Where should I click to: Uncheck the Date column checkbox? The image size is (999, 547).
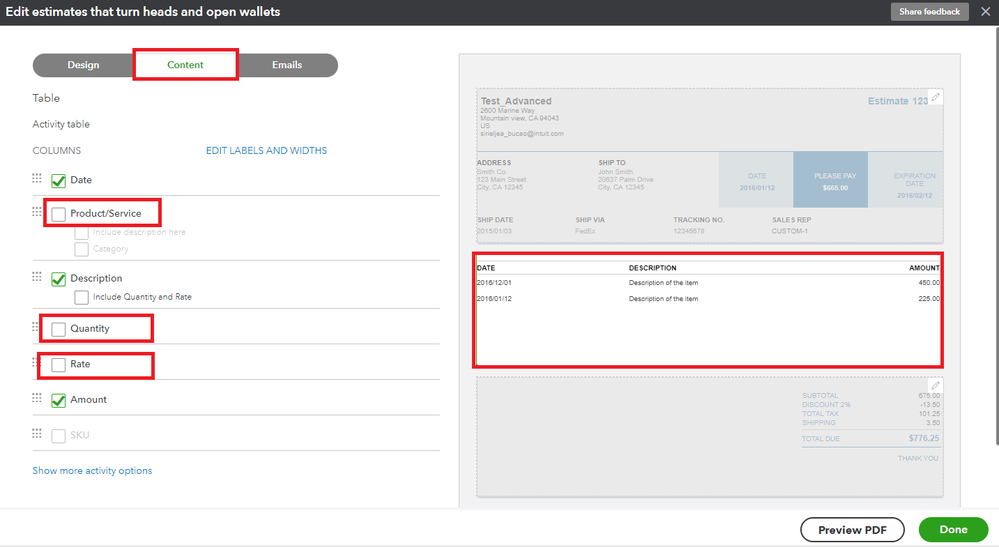pos(59,181)
